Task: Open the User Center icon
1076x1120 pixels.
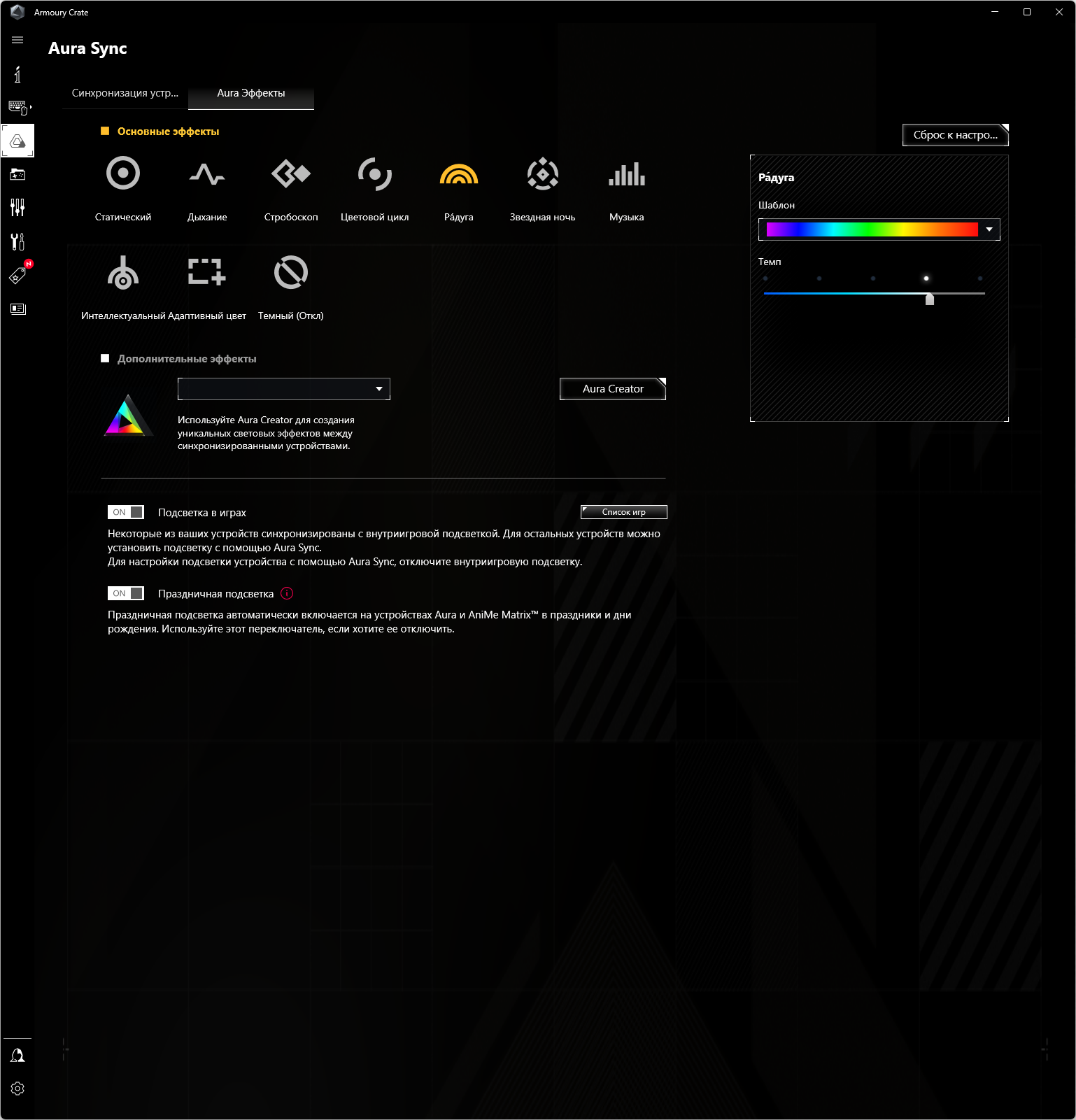Action: coord(17,1055)
